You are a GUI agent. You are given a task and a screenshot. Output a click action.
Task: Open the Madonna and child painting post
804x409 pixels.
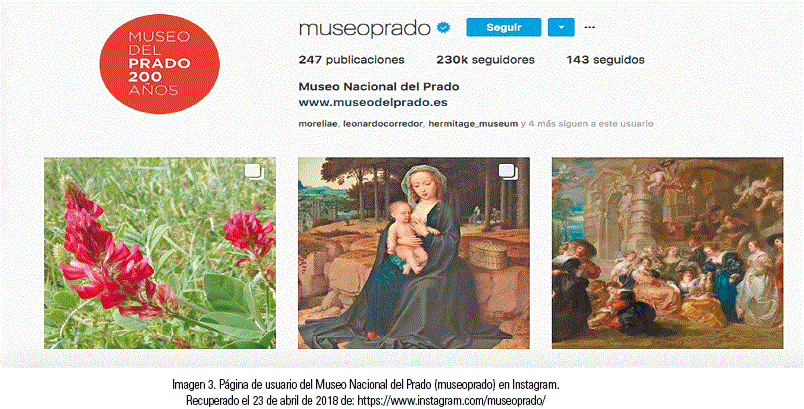414,253
